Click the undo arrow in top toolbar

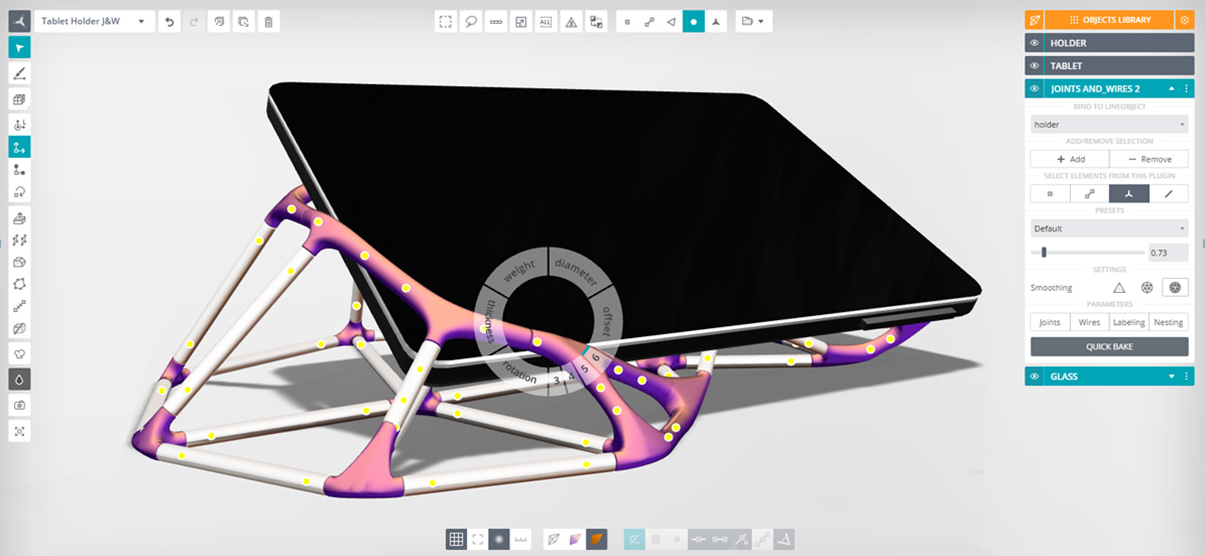coord(170,21)
